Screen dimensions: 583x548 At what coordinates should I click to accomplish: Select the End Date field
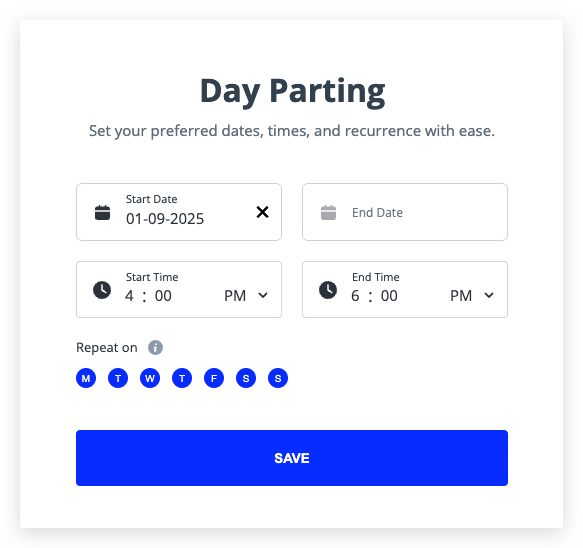[x=405, y=212]
